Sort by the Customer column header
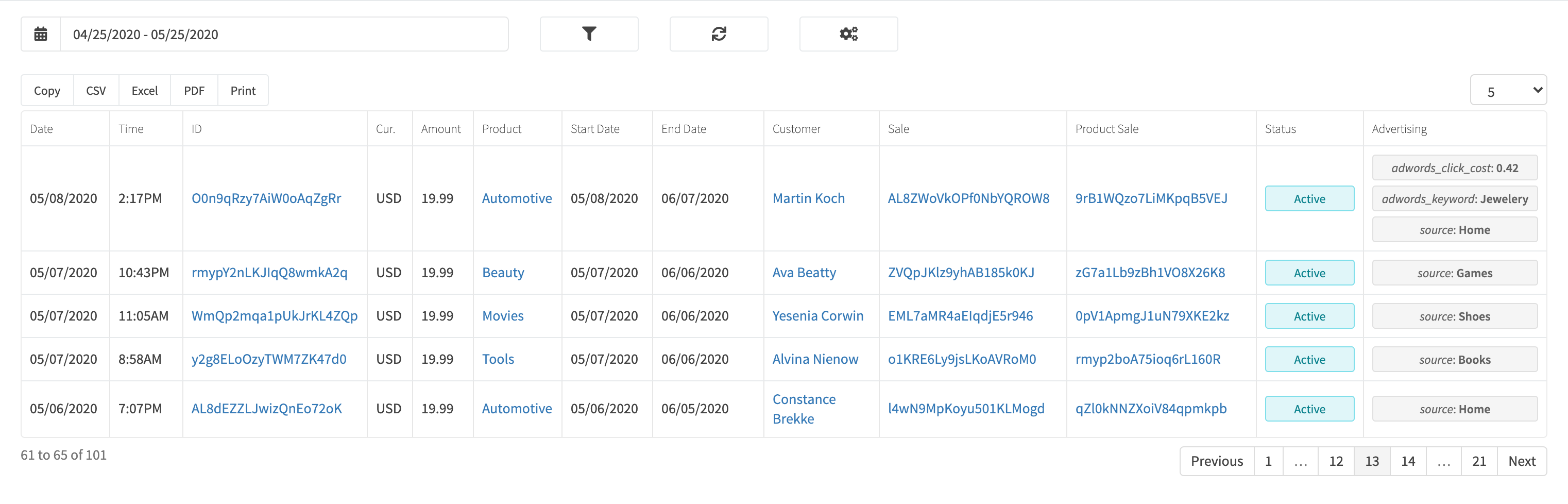This screenshot has height=504, width=1568. tap(821, 129)
